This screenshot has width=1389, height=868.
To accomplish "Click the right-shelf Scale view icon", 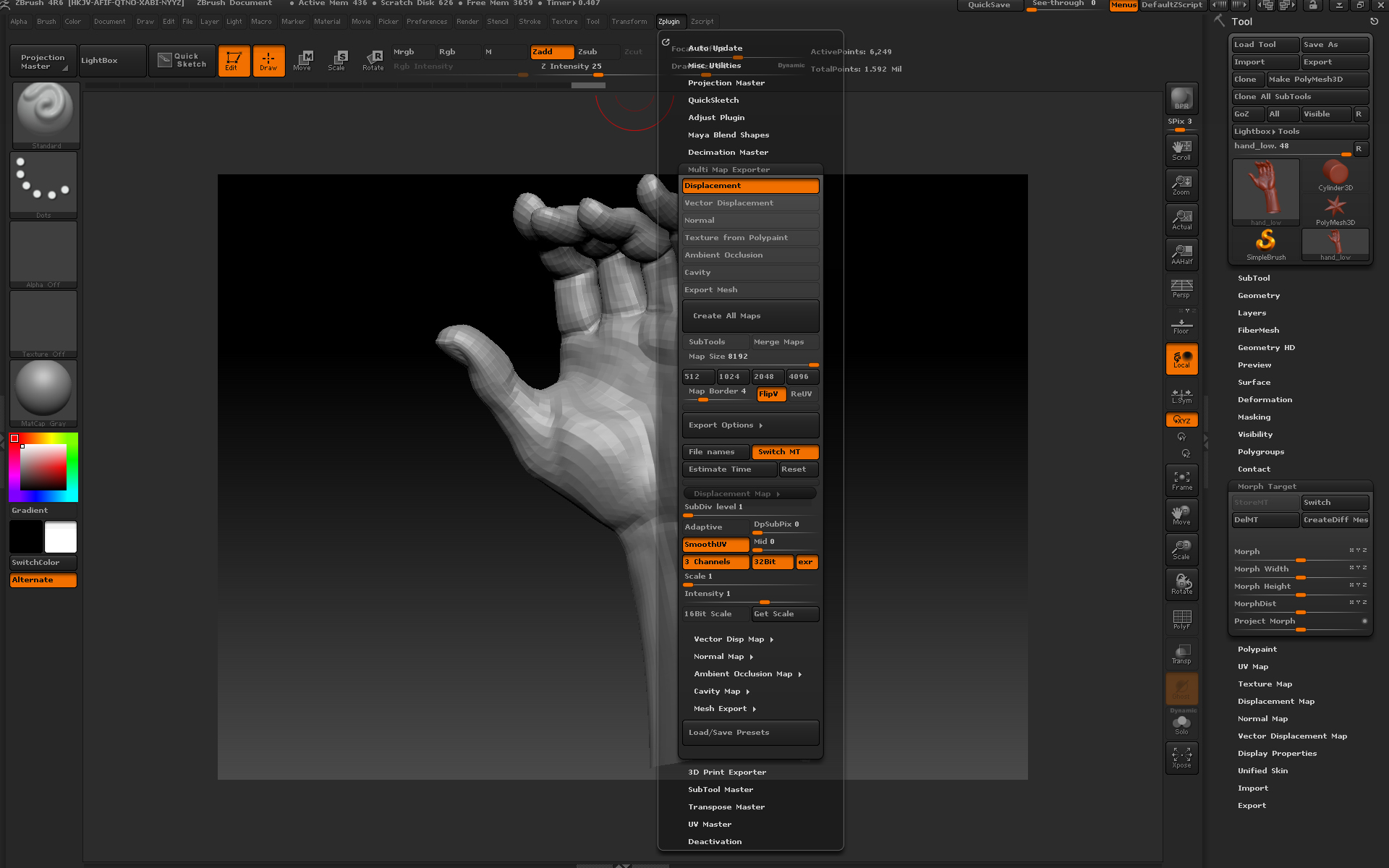I will pyautogui.click(x=1181, y=550).
